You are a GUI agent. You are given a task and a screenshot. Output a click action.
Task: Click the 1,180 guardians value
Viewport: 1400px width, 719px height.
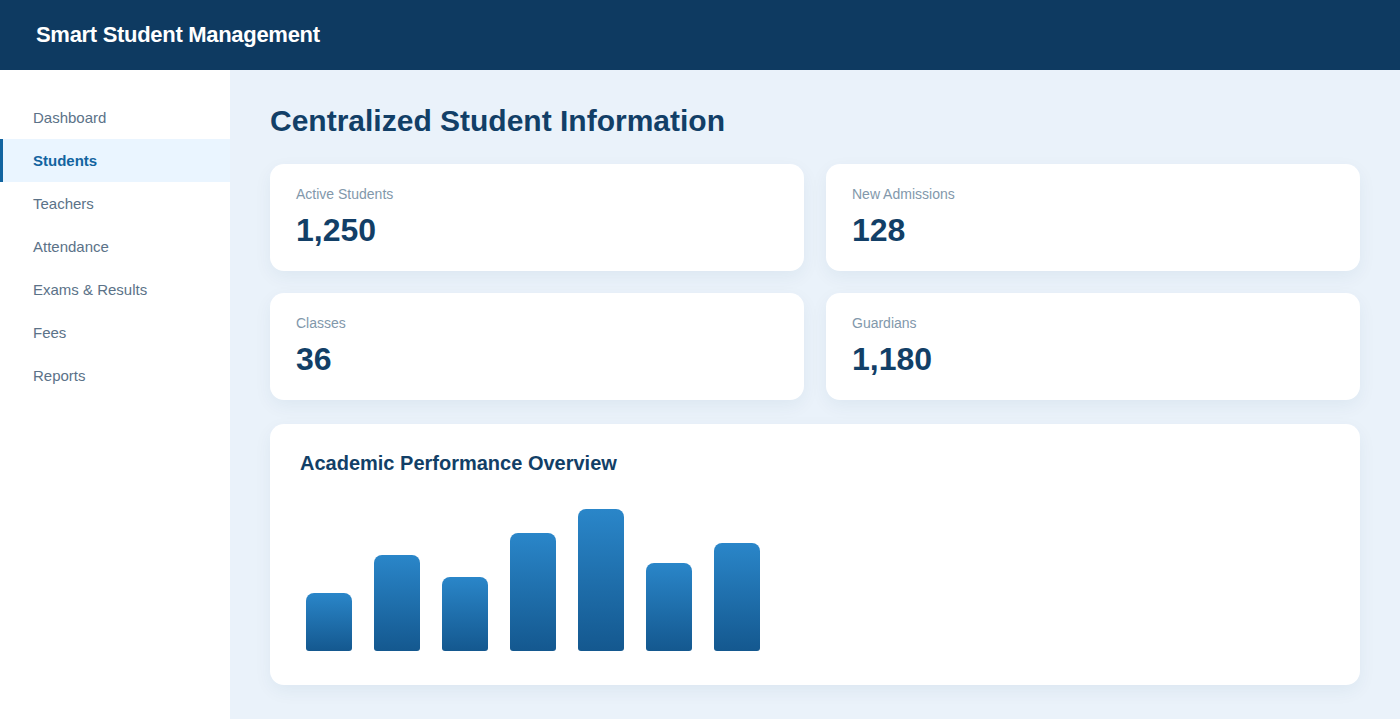(892, 360)
